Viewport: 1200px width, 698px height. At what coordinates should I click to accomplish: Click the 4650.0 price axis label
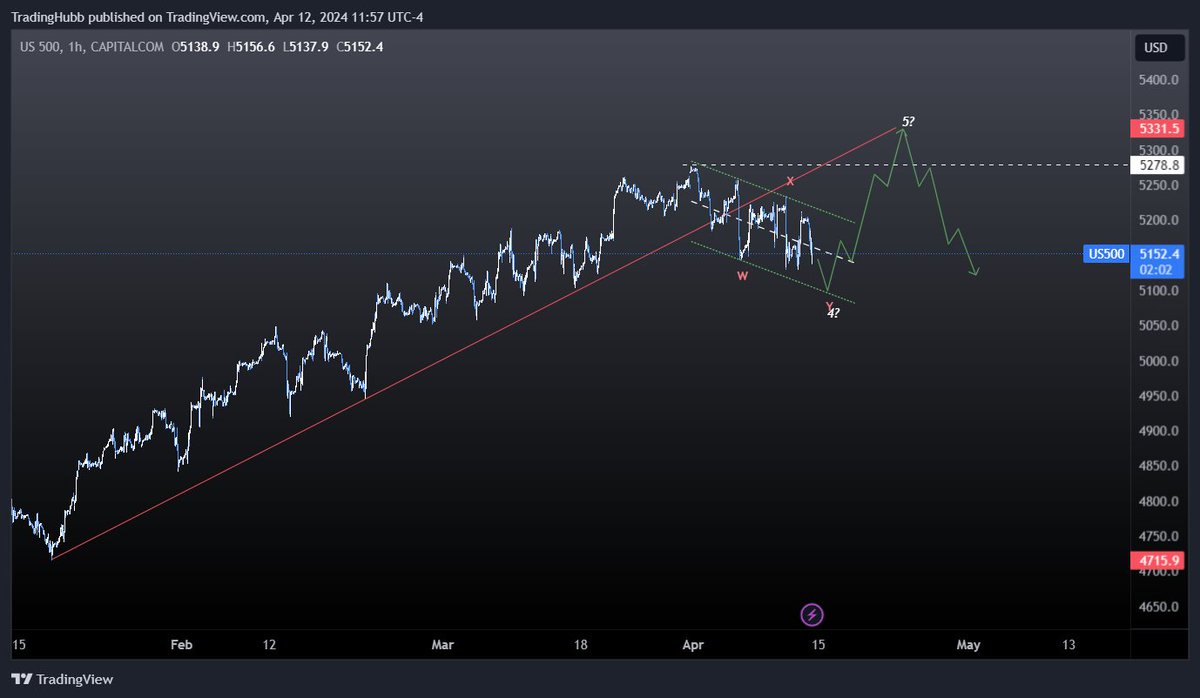point(1160,607)
